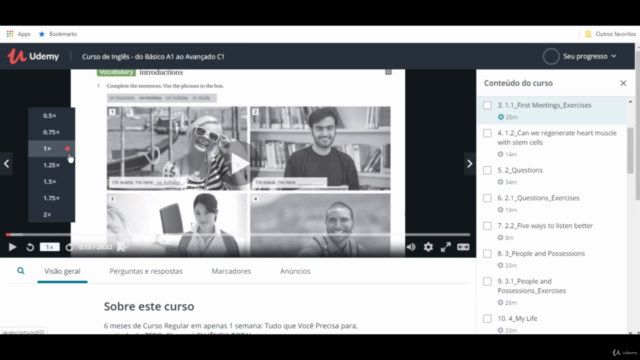Open the search magnifier icon below video
This screenshot has height=360, width=640.
click(x=21, y=271)
